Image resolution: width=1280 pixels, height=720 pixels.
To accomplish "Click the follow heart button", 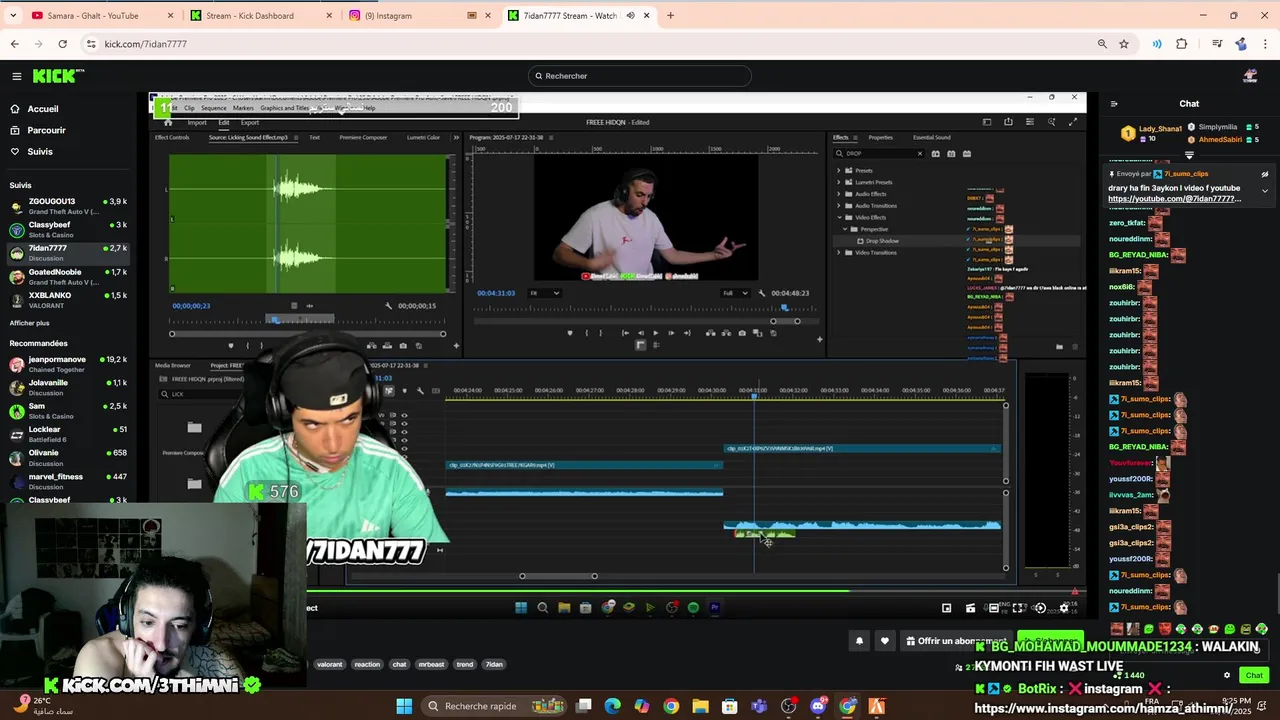I will (884, 641).
